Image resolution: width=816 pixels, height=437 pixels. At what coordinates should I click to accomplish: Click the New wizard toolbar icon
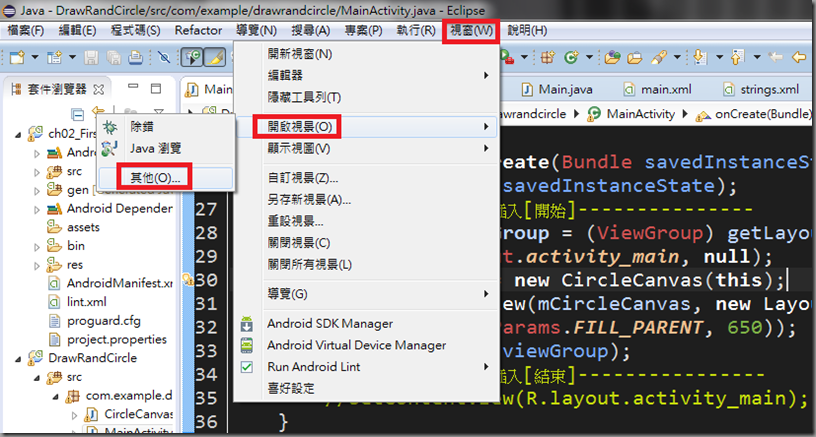[x=17, y=57]
